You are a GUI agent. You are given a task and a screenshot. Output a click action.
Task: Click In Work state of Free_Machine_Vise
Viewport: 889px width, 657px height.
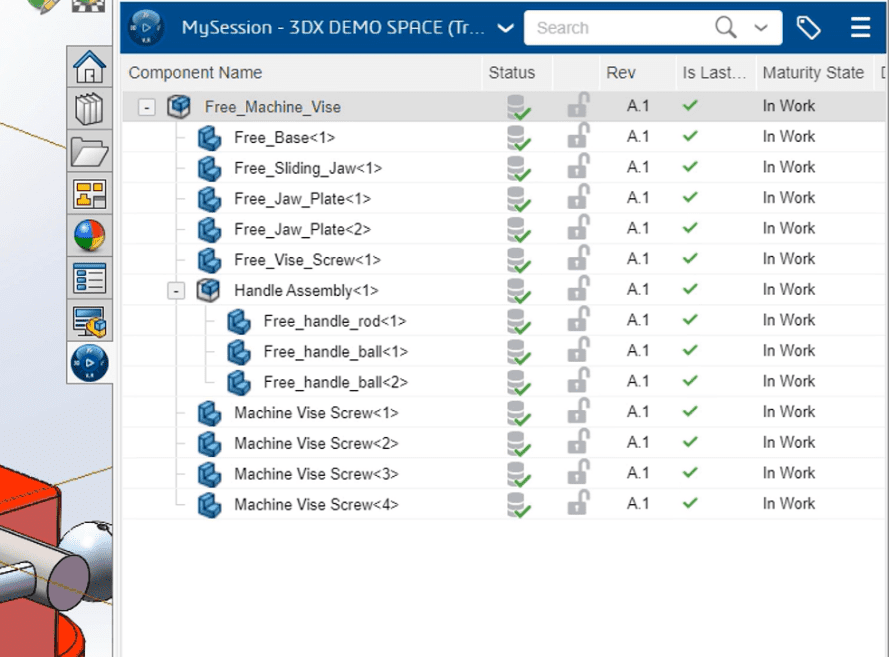coord(789,106)
